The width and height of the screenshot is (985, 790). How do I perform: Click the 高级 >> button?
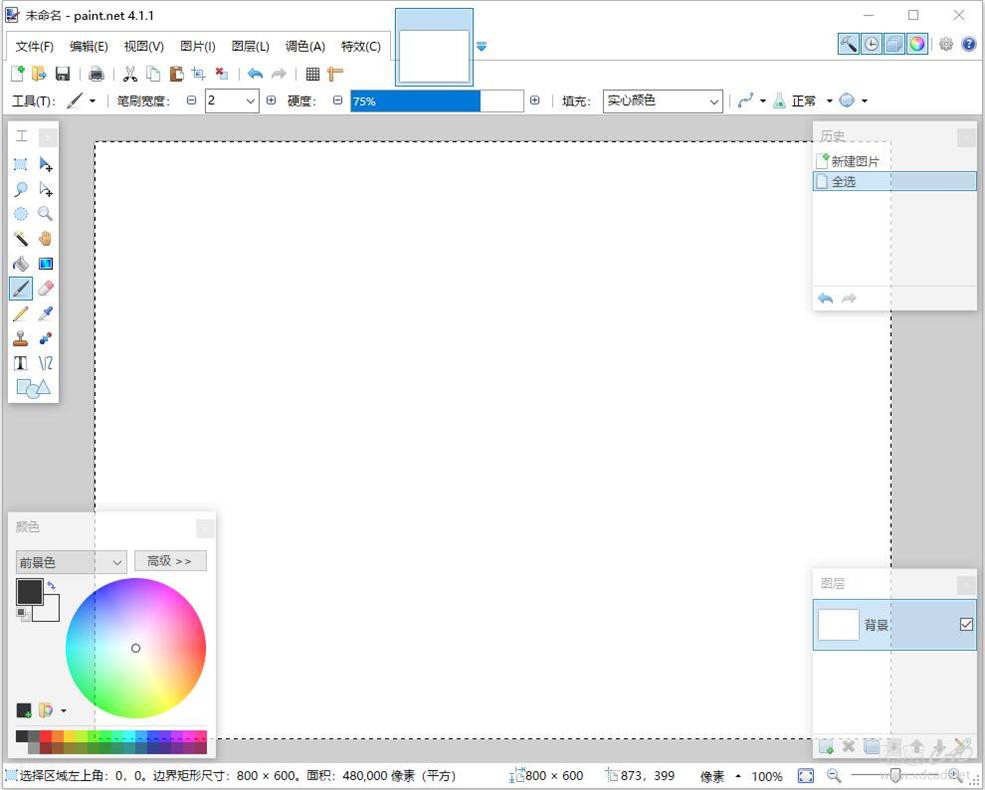pyautogui.click(x=170, y=561)
